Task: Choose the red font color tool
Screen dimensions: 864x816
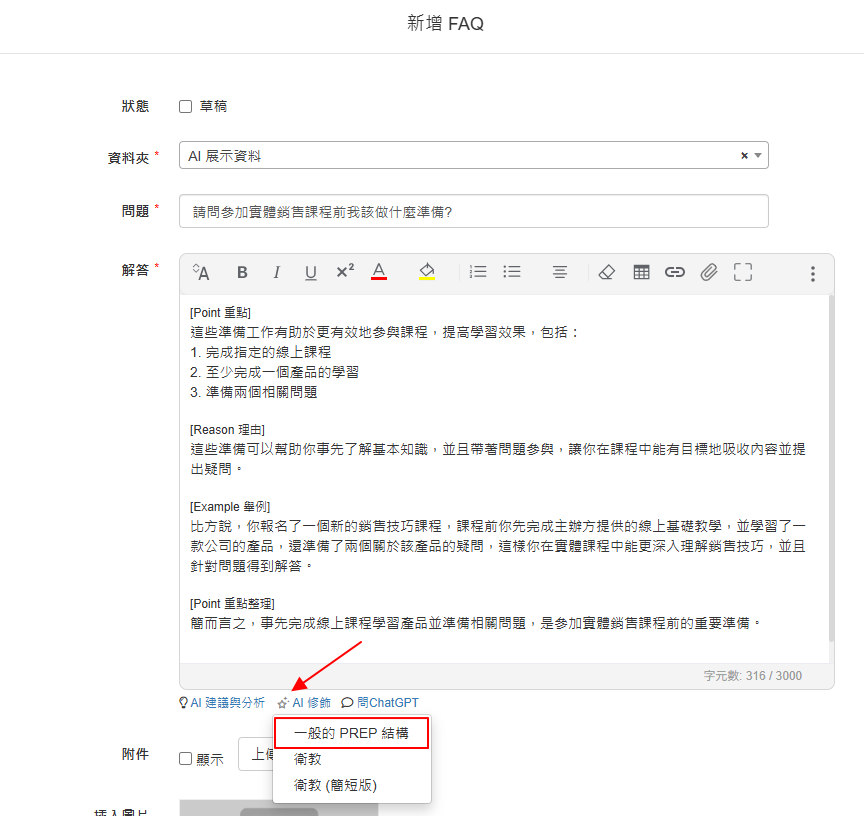Action: click(x=379, y=272)
